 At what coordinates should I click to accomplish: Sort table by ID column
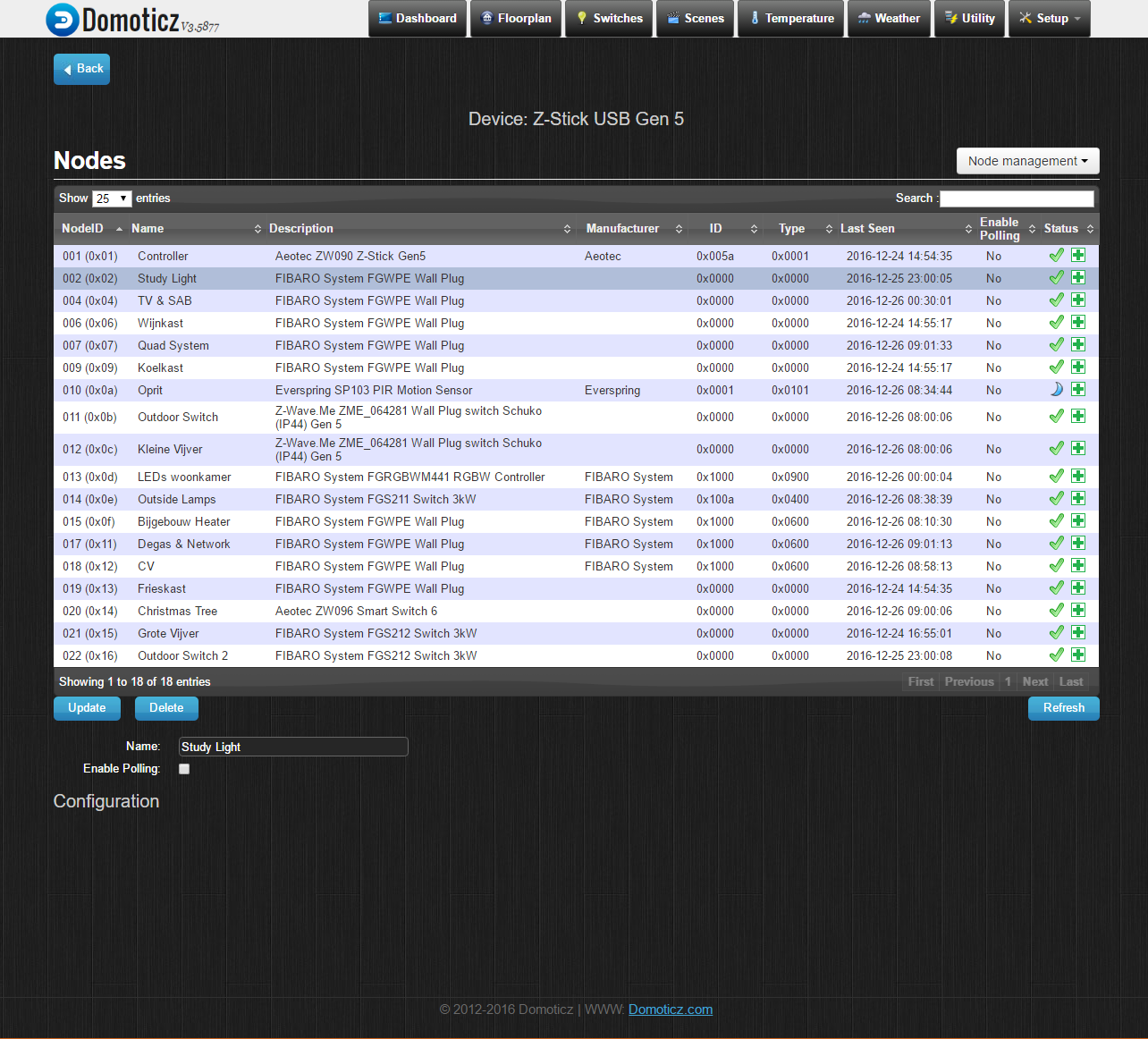tap(726, 229)
